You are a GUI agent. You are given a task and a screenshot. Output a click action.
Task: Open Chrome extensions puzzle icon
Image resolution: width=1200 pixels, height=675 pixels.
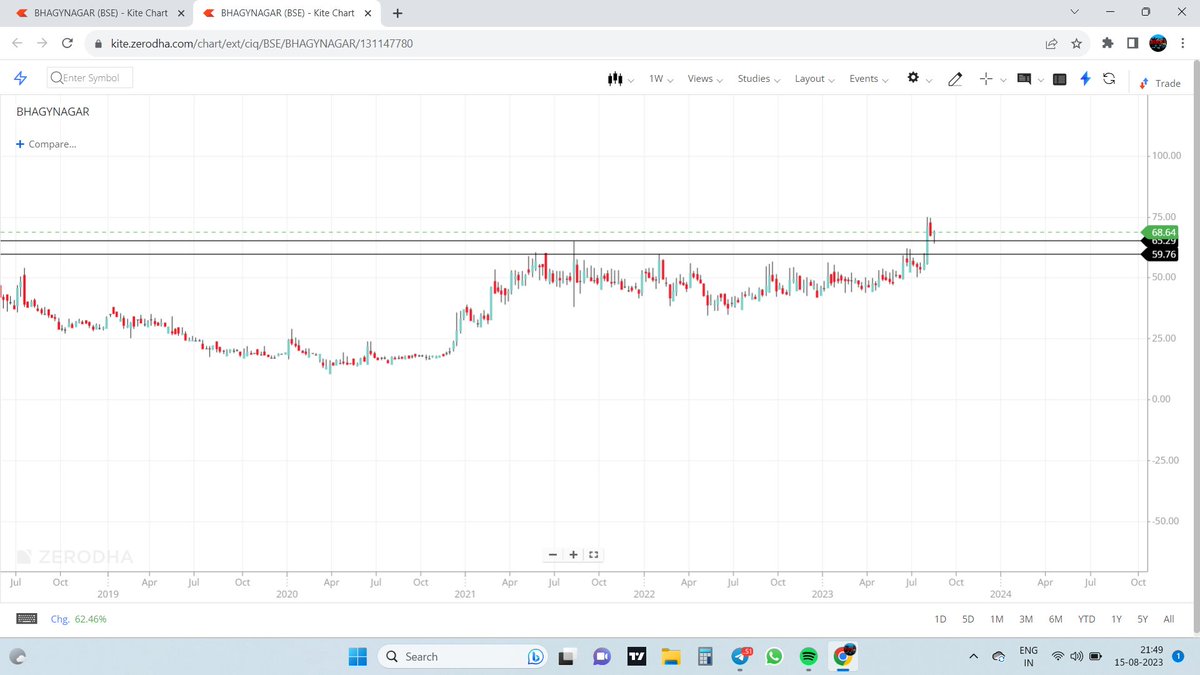pyautogui.click(x=1107, y=44)
